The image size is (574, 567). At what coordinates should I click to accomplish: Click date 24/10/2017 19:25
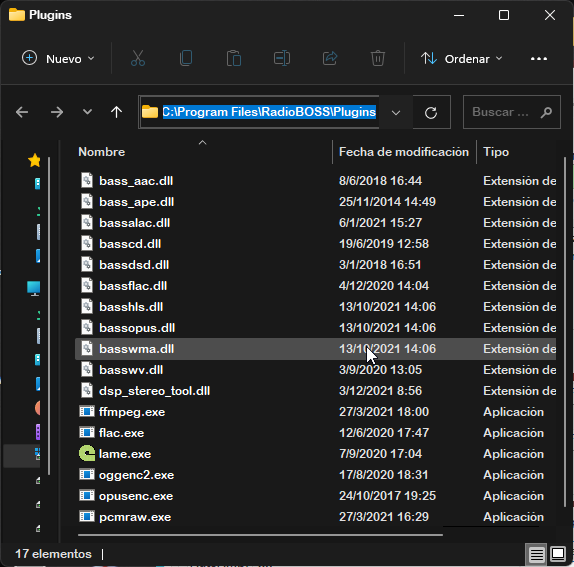(x=387, y=496)
